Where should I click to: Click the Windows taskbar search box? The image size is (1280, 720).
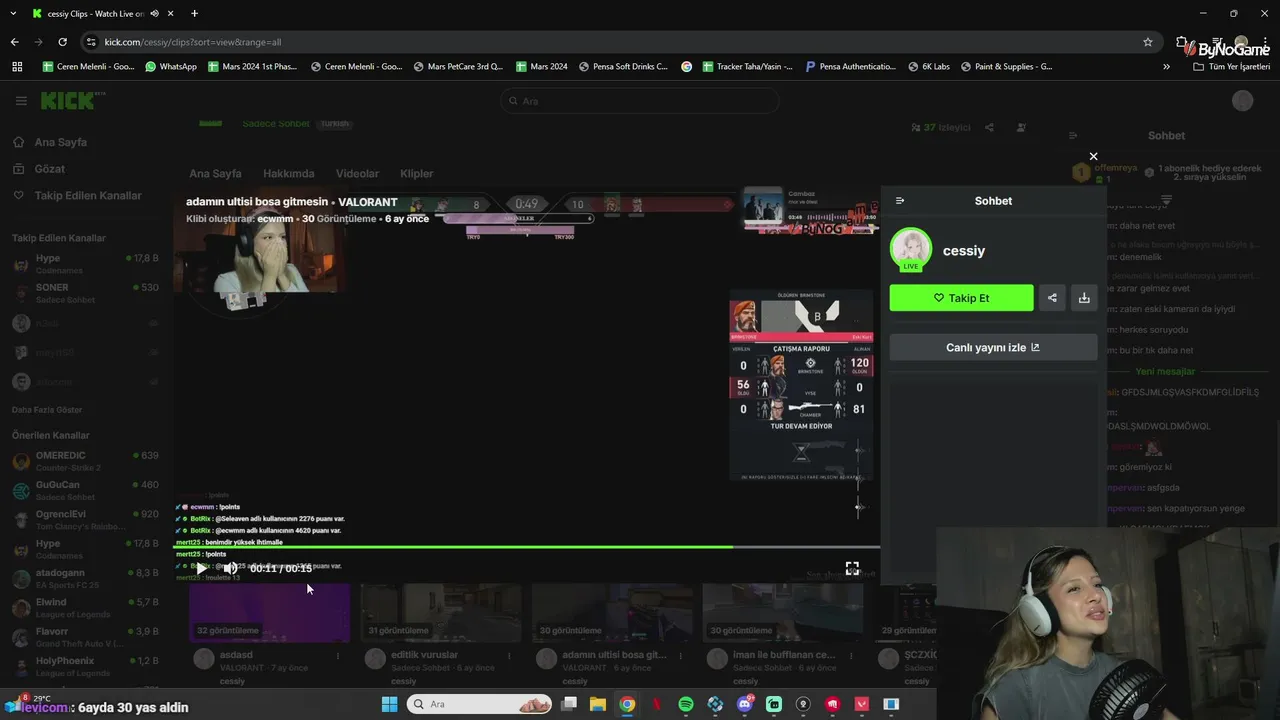click(481, 704)
